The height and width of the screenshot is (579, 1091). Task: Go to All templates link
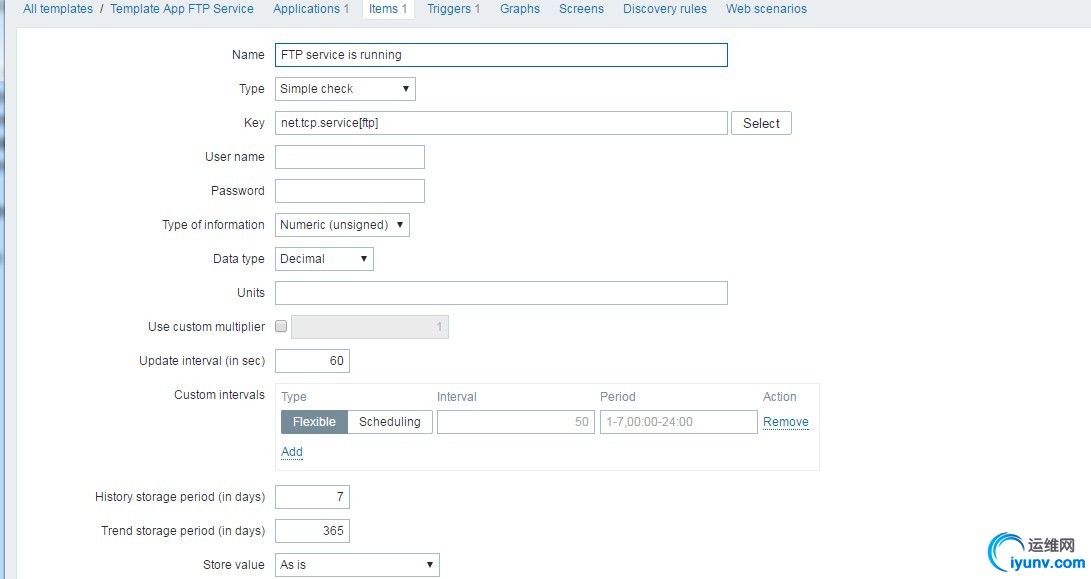pyautogui.click(x=58, y=9)
